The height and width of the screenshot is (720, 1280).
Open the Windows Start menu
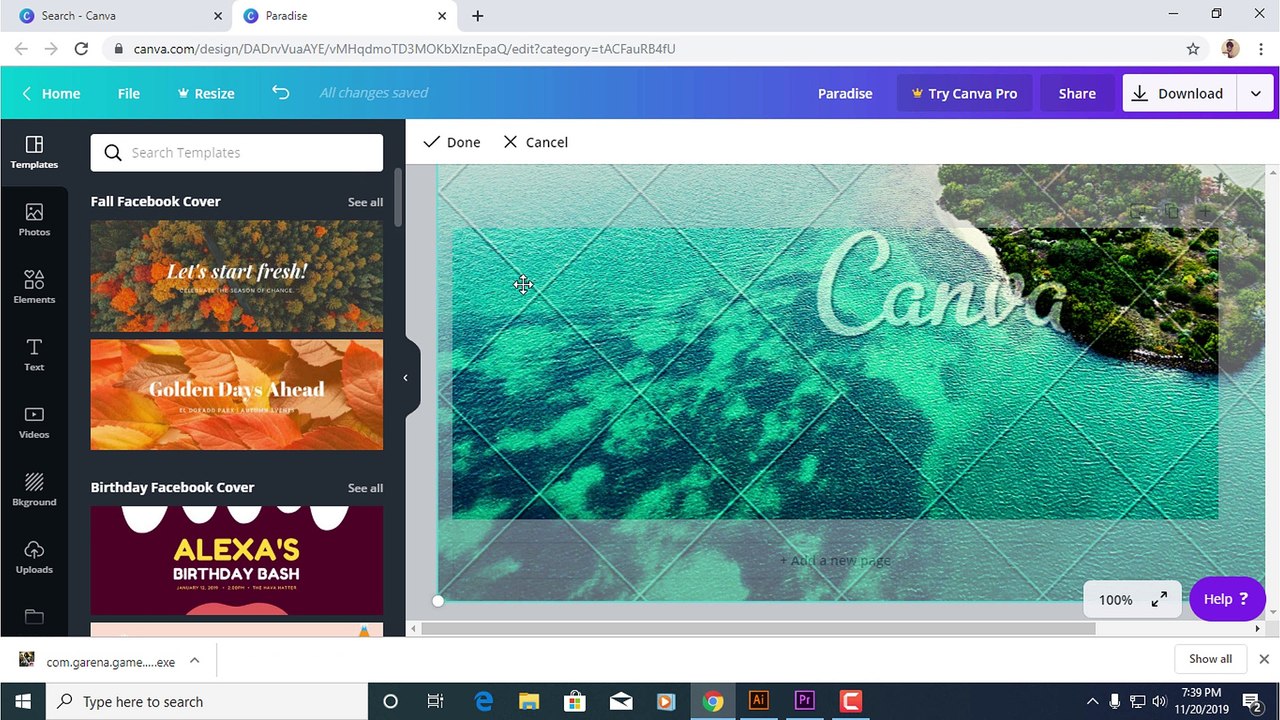point(23,701)
